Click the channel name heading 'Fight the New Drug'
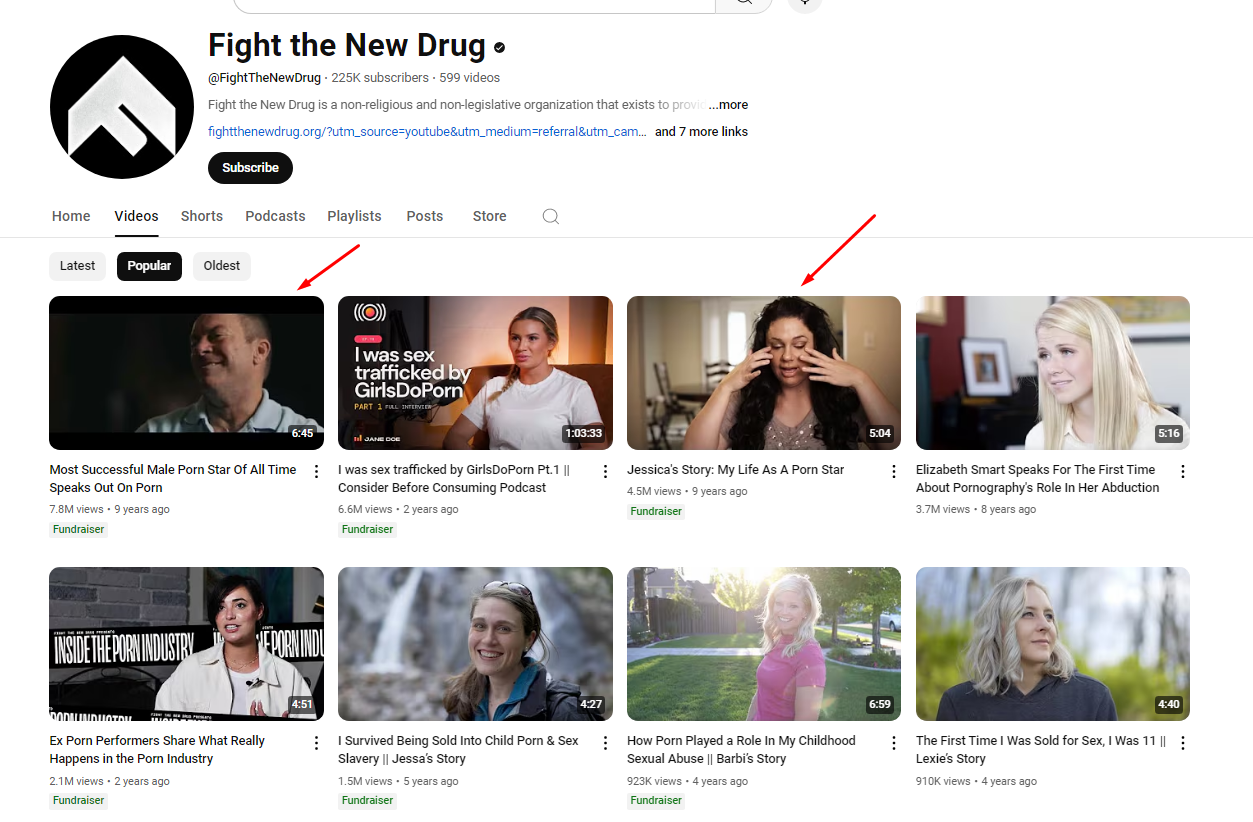The image size is (1253, 822). click(x=347, y=46)
